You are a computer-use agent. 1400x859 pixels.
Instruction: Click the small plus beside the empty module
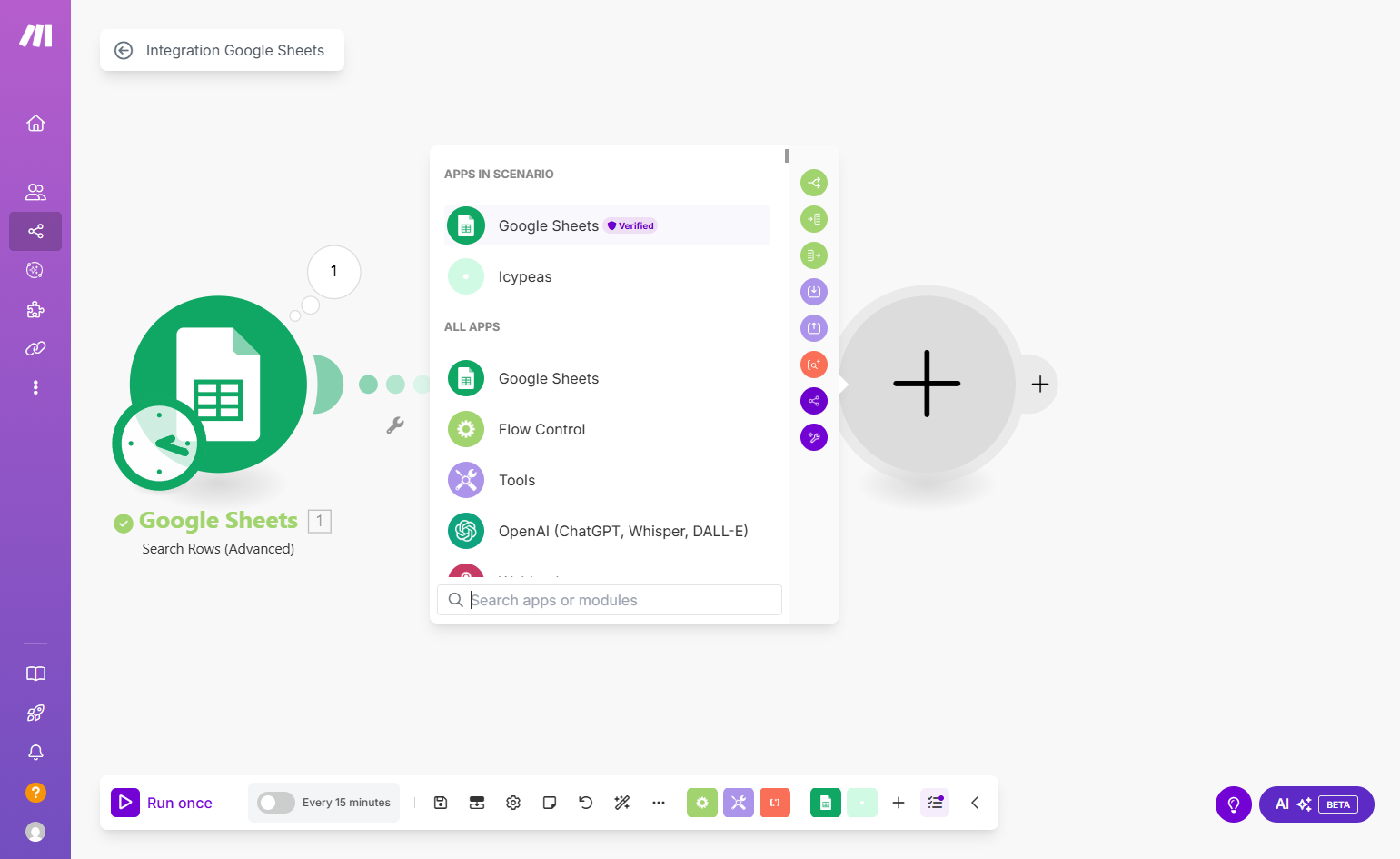(1040, 384)
